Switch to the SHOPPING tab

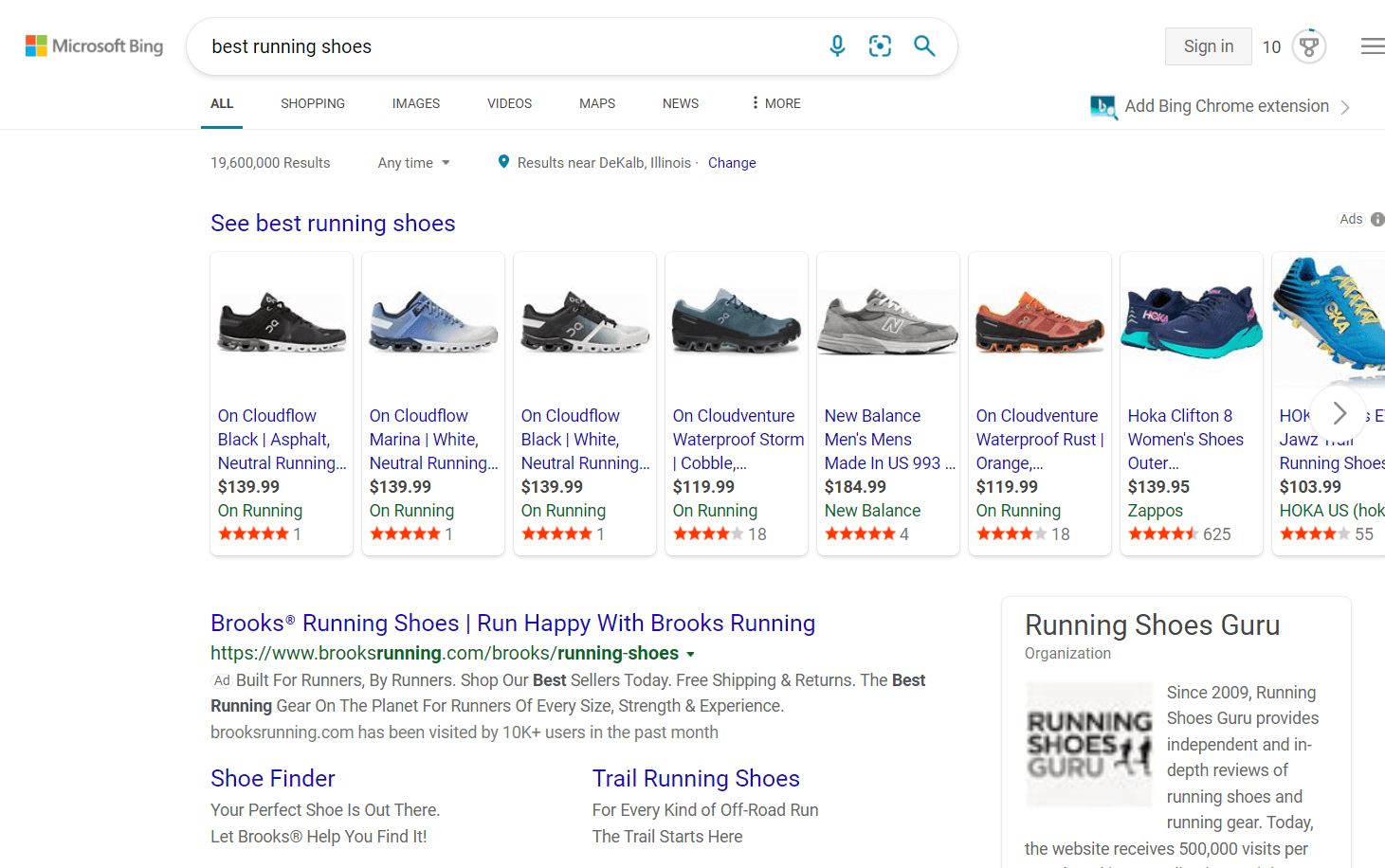coord(313,102)
